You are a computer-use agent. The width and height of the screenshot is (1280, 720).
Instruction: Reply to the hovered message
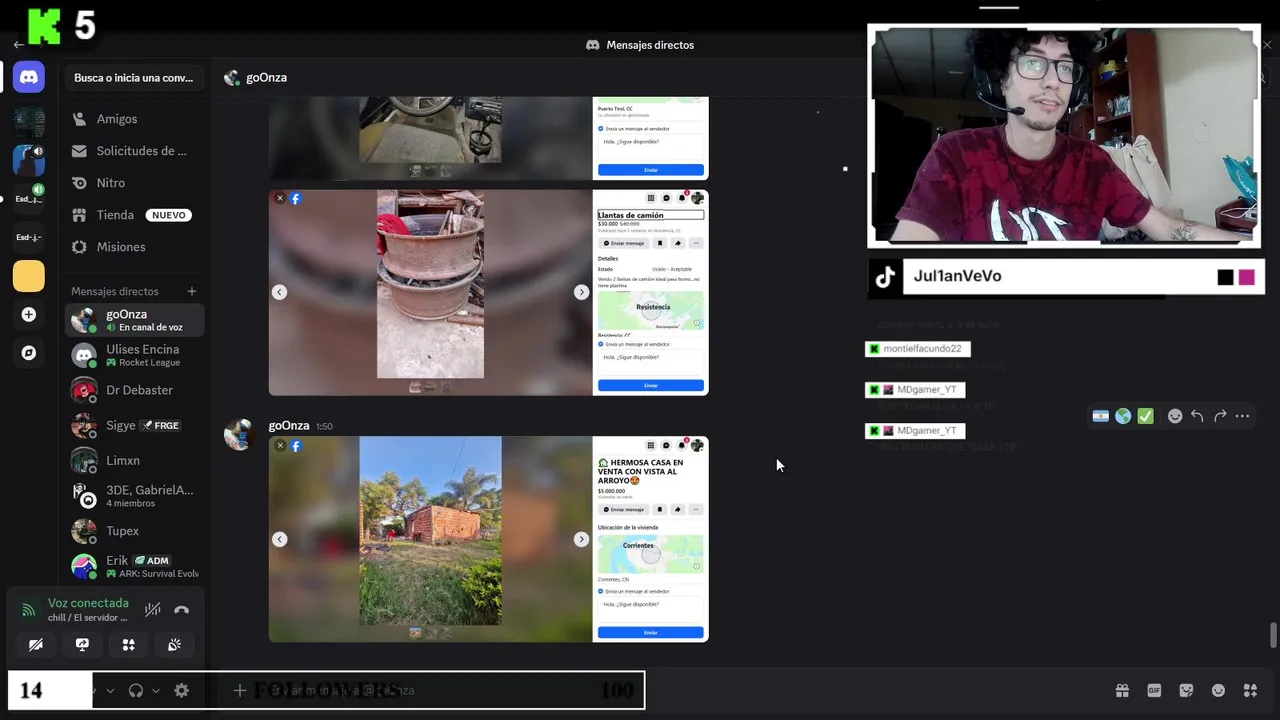coord(1197,416)
